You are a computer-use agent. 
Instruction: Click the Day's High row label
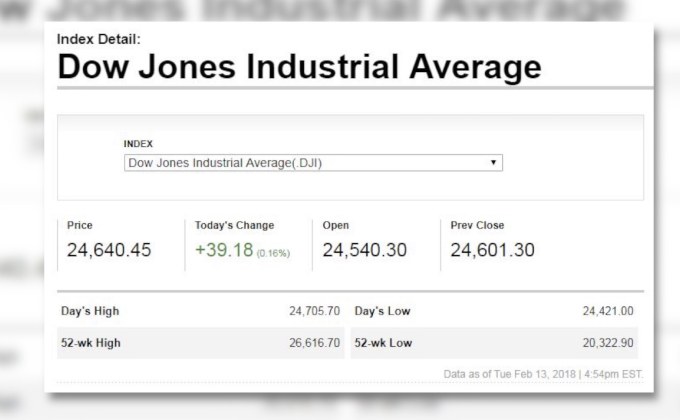click(89, 311)
